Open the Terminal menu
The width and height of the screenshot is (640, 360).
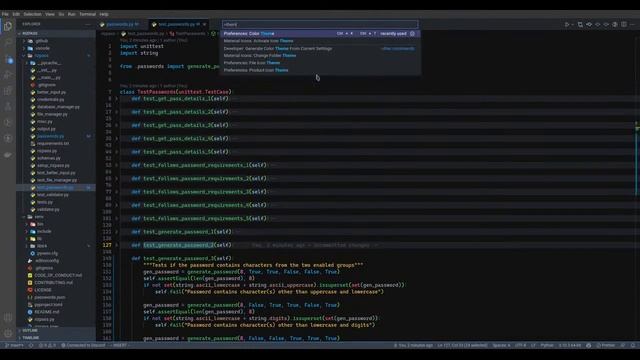tap(87, 14)
